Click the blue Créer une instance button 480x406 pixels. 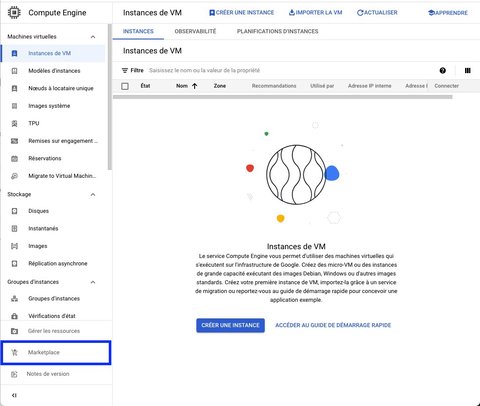[x=230, y=325]
